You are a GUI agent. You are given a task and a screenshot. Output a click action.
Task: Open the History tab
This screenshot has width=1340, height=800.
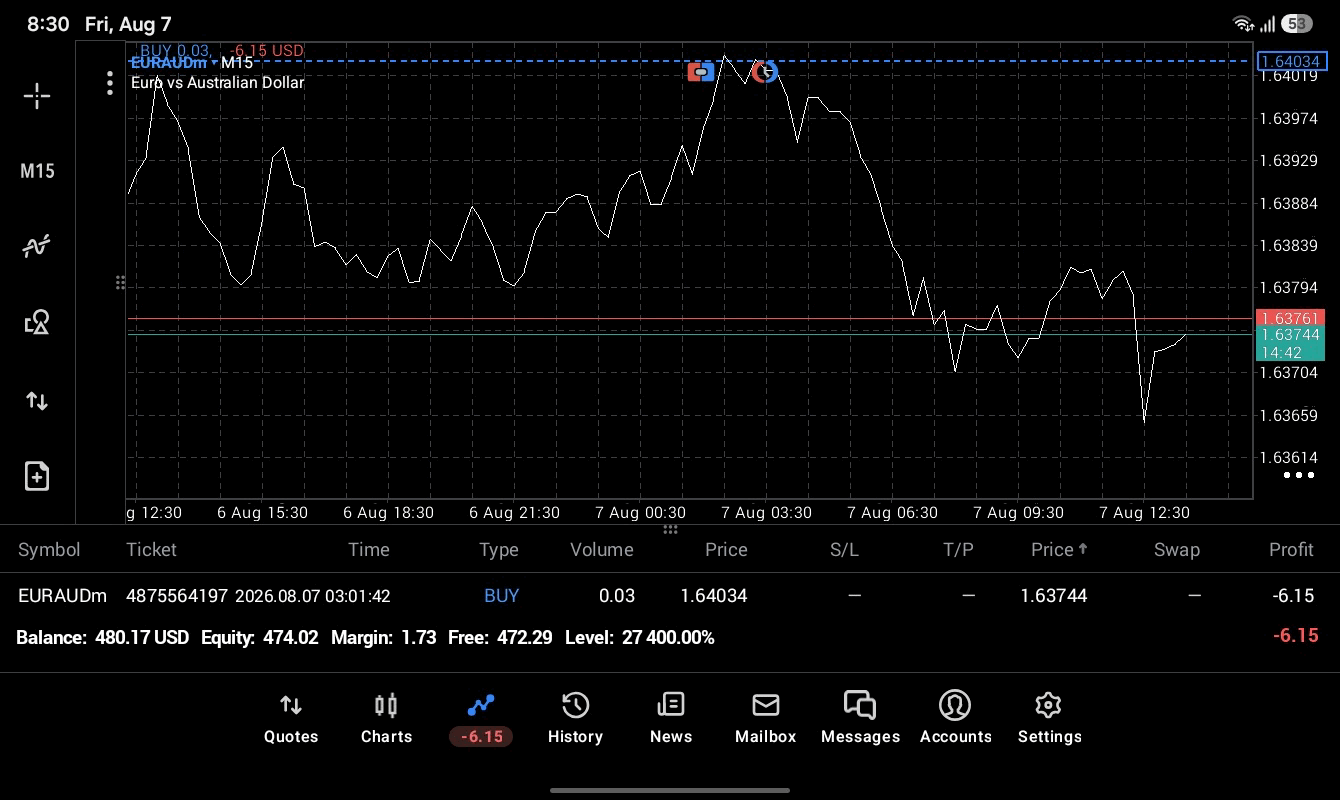point(575,720)
